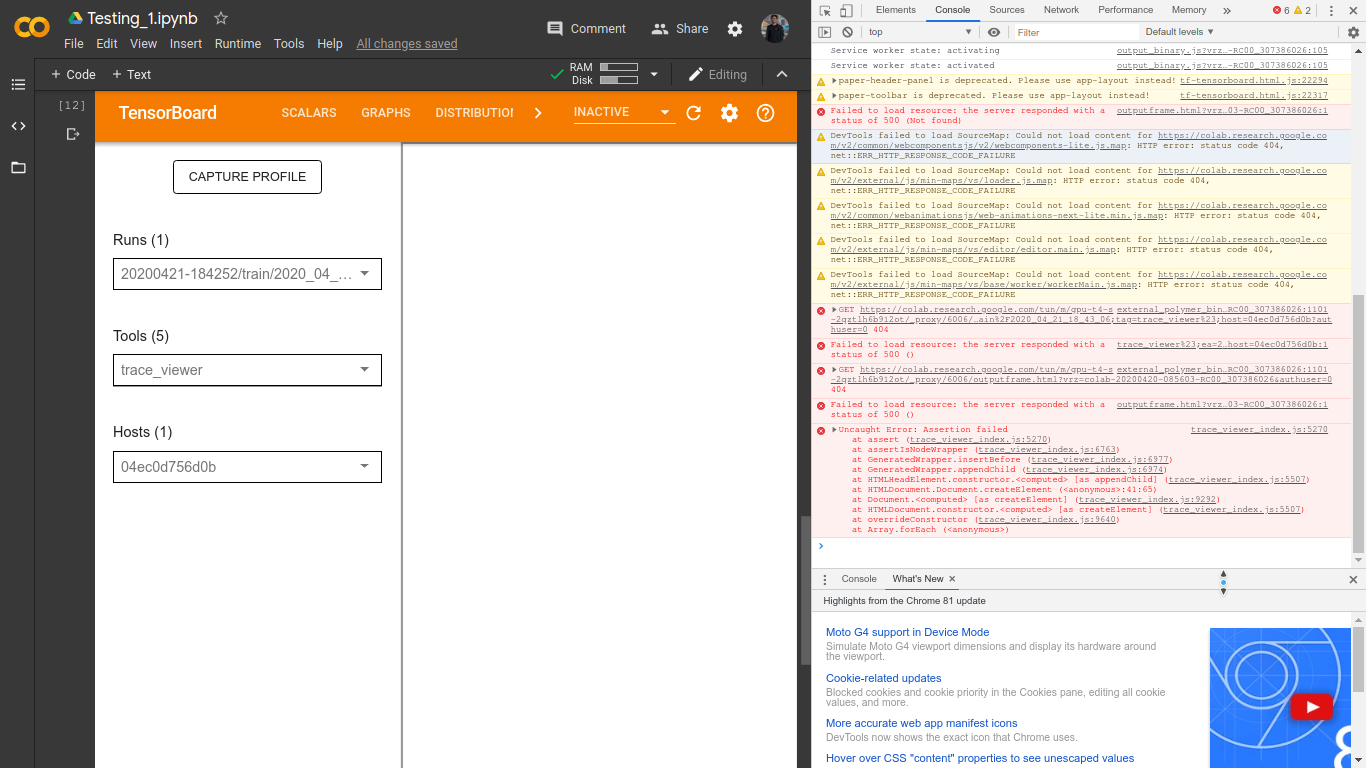Add a Code cell

pos(73,74)
